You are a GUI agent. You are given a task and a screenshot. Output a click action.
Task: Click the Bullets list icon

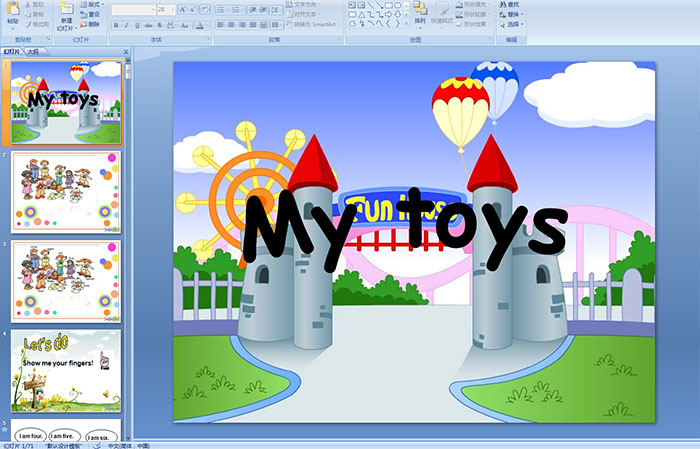(223, 10)
